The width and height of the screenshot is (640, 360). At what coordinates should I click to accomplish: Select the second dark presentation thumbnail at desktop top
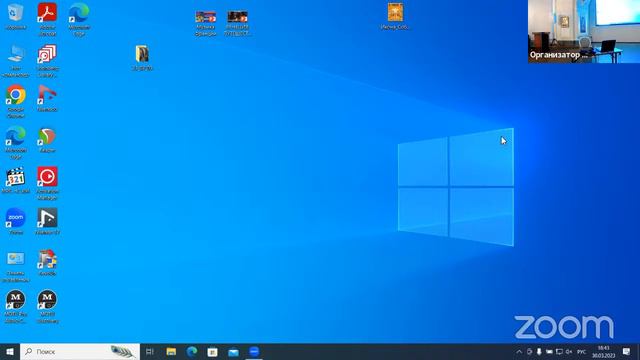click(x=237, y=18)
